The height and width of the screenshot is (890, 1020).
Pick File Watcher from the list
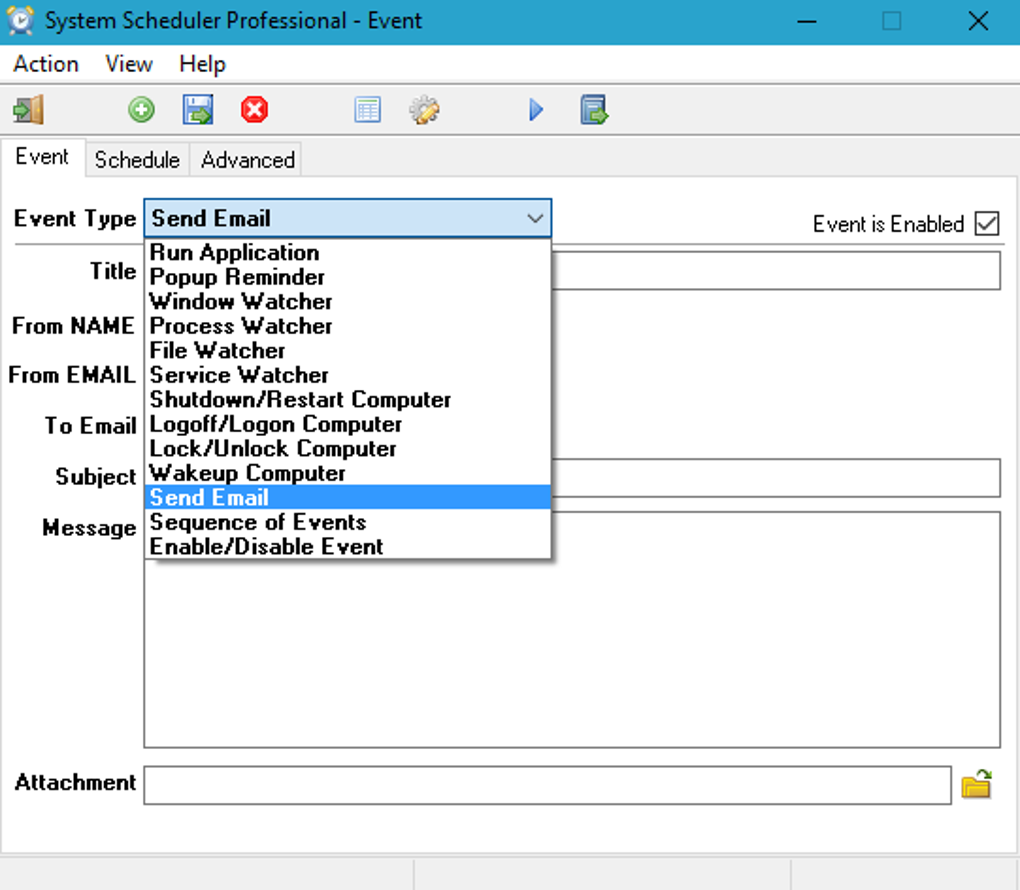pyautogui.click(x=348, y=351)
